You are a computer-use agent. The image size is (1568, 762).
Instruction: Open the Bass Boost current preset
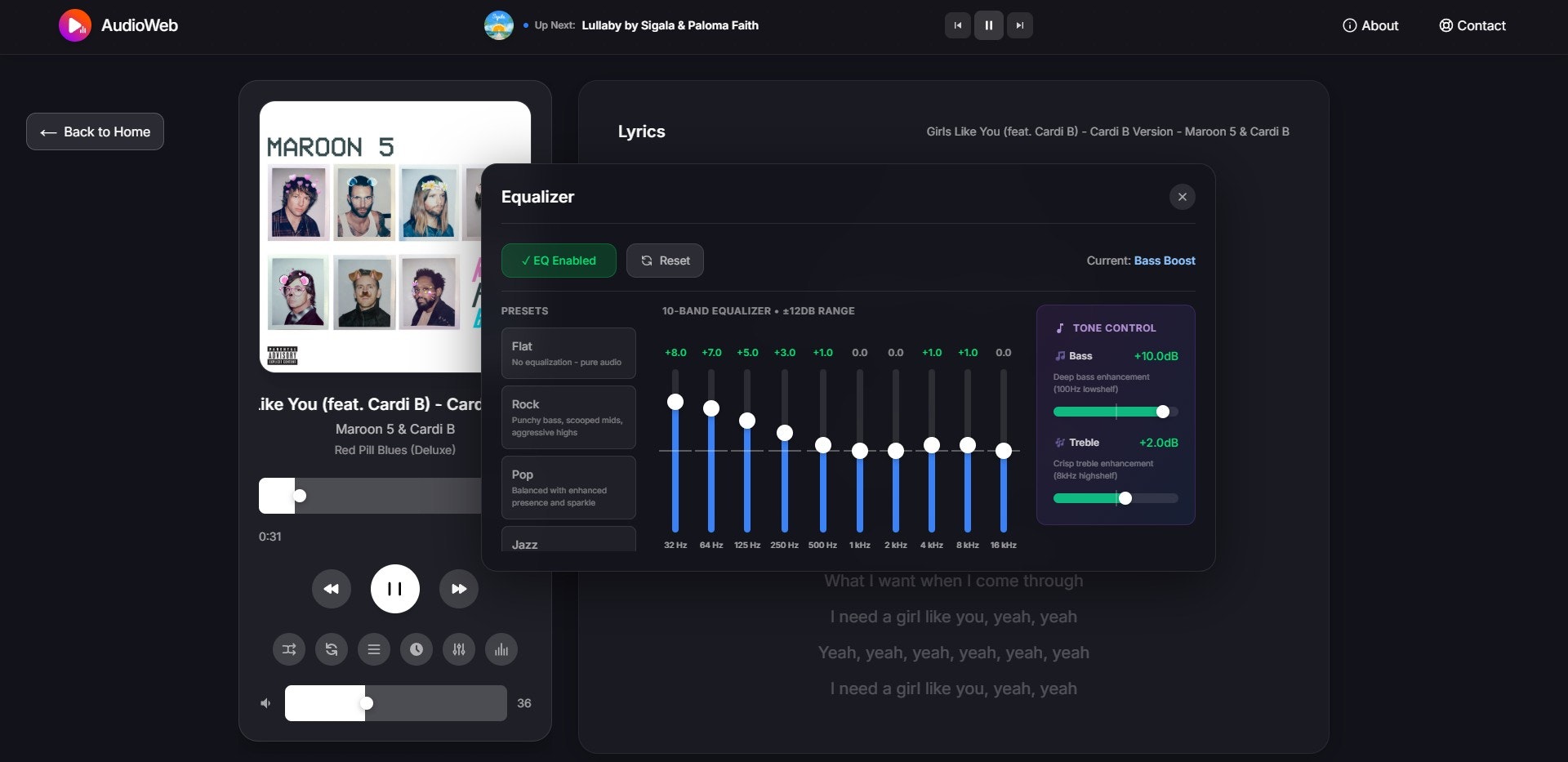(1165, 261)
